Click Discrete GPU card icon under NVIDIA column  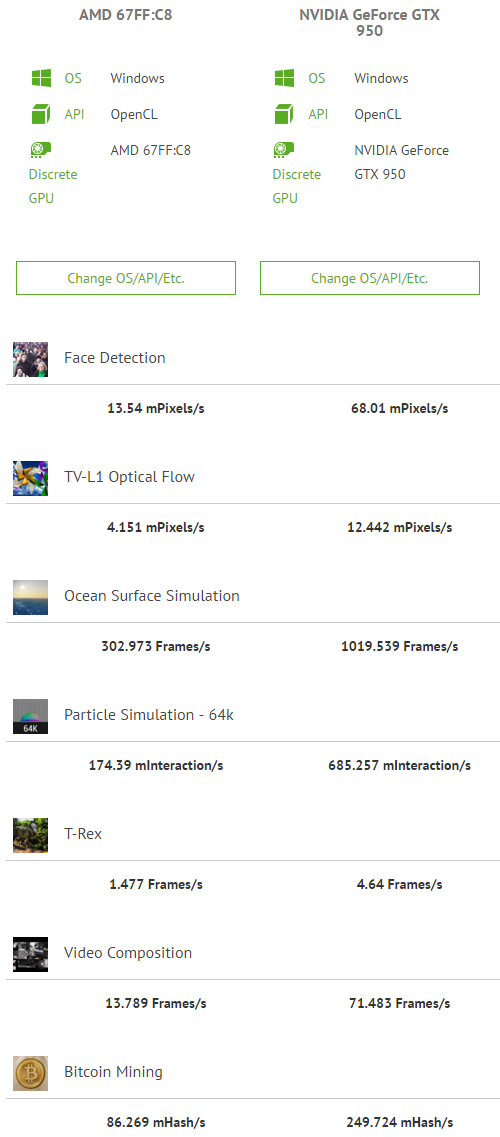click(284, 150)
